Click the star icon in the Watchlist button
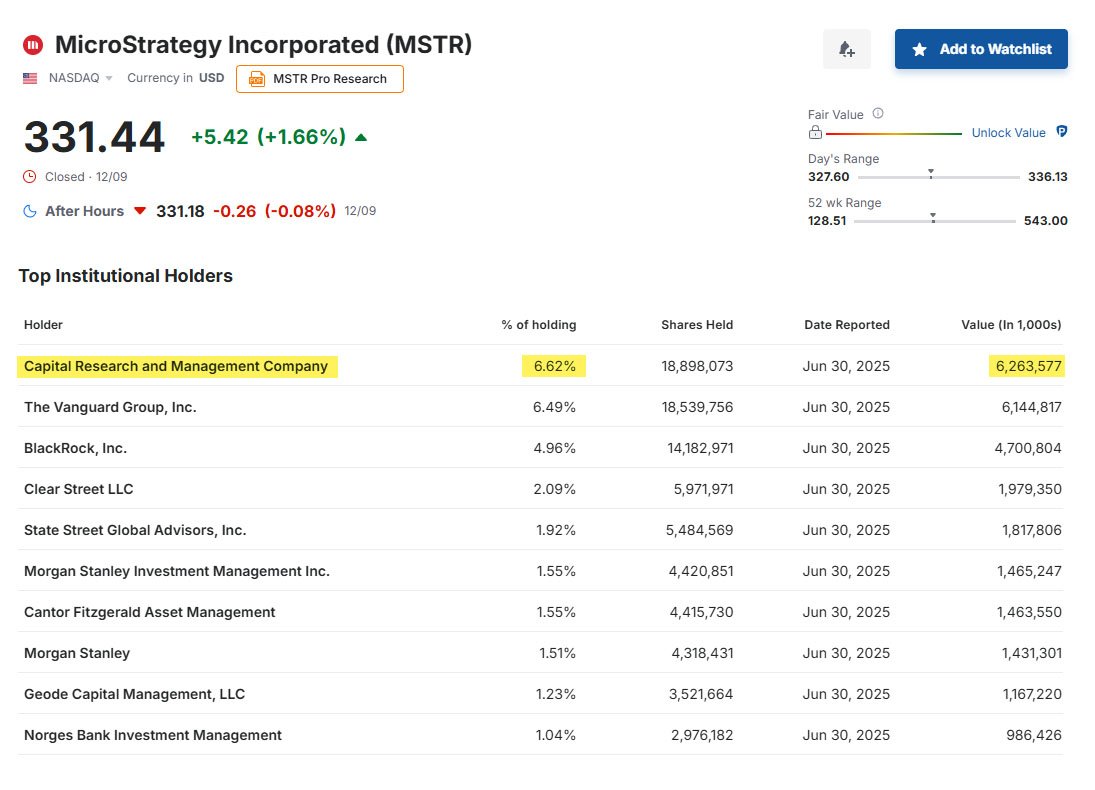Image resolution: width=1095 pixels, height=790 pixels. (x=920, y=50)
